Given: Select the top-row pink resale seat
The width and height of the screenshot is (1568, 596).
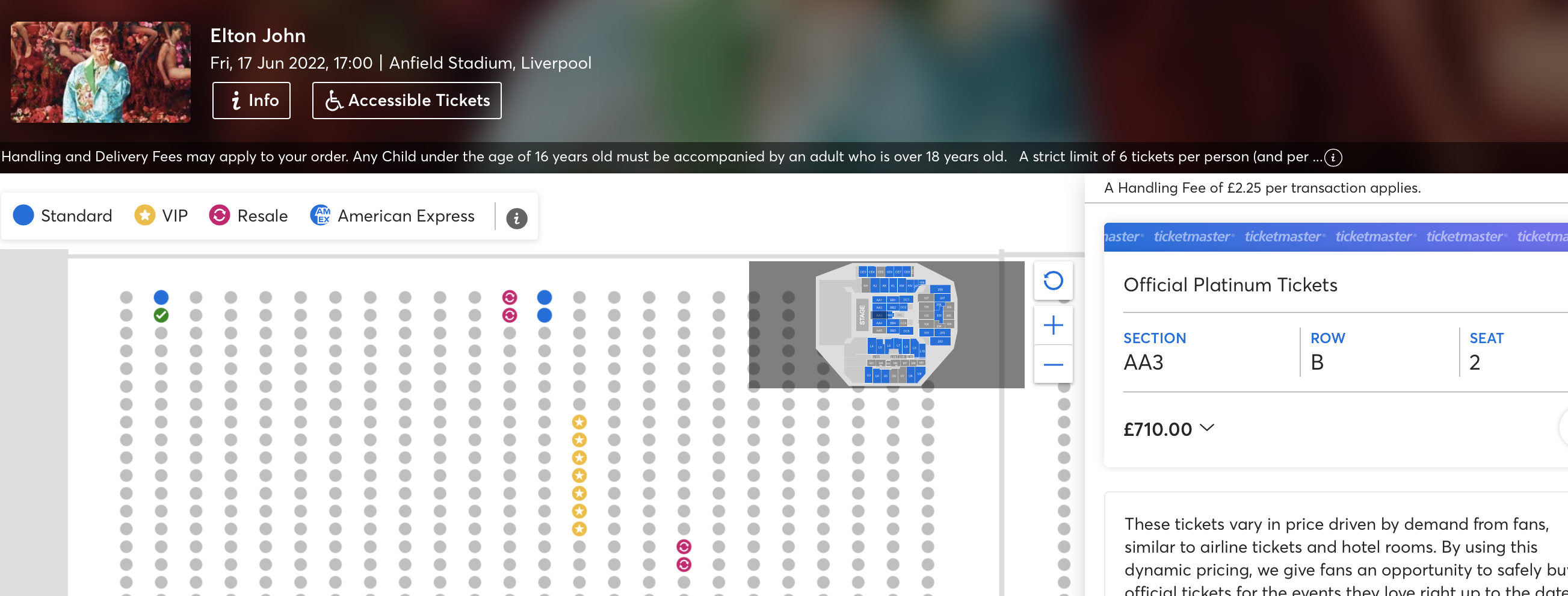Looking at the screenshot, I should click(x=510, y=297).
